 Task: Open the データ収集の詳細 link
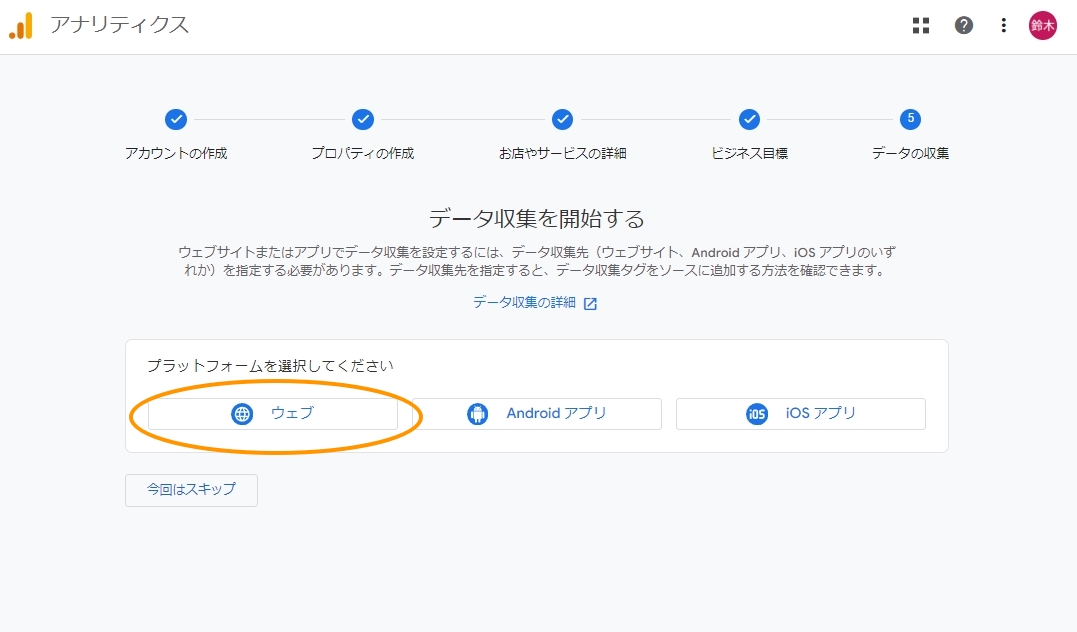524,303
